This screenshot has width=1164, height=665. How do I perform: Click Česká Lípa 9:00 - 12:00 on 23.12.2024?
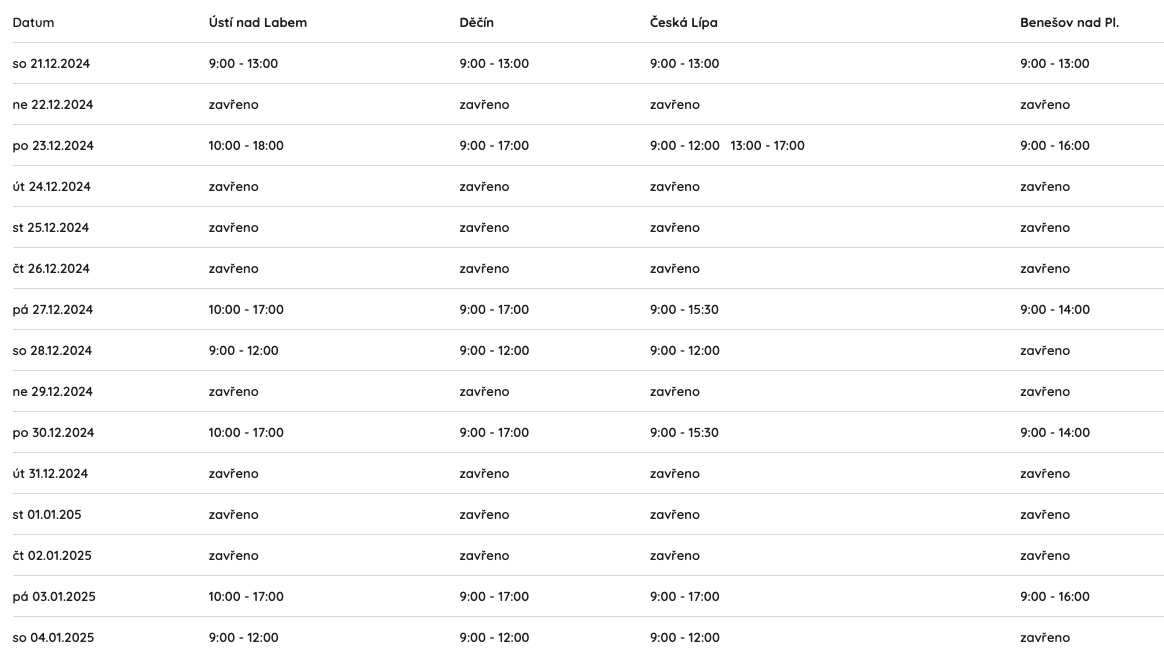click(x=684, y=145)
